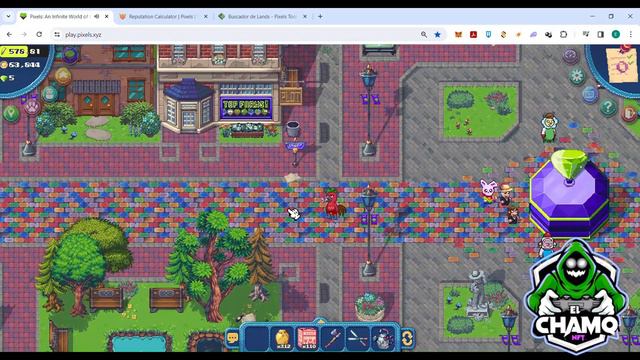The width and height of the screenshot is (640, 360).
Task: Close the Buscador de Lands tab
Action: (304, 17)
